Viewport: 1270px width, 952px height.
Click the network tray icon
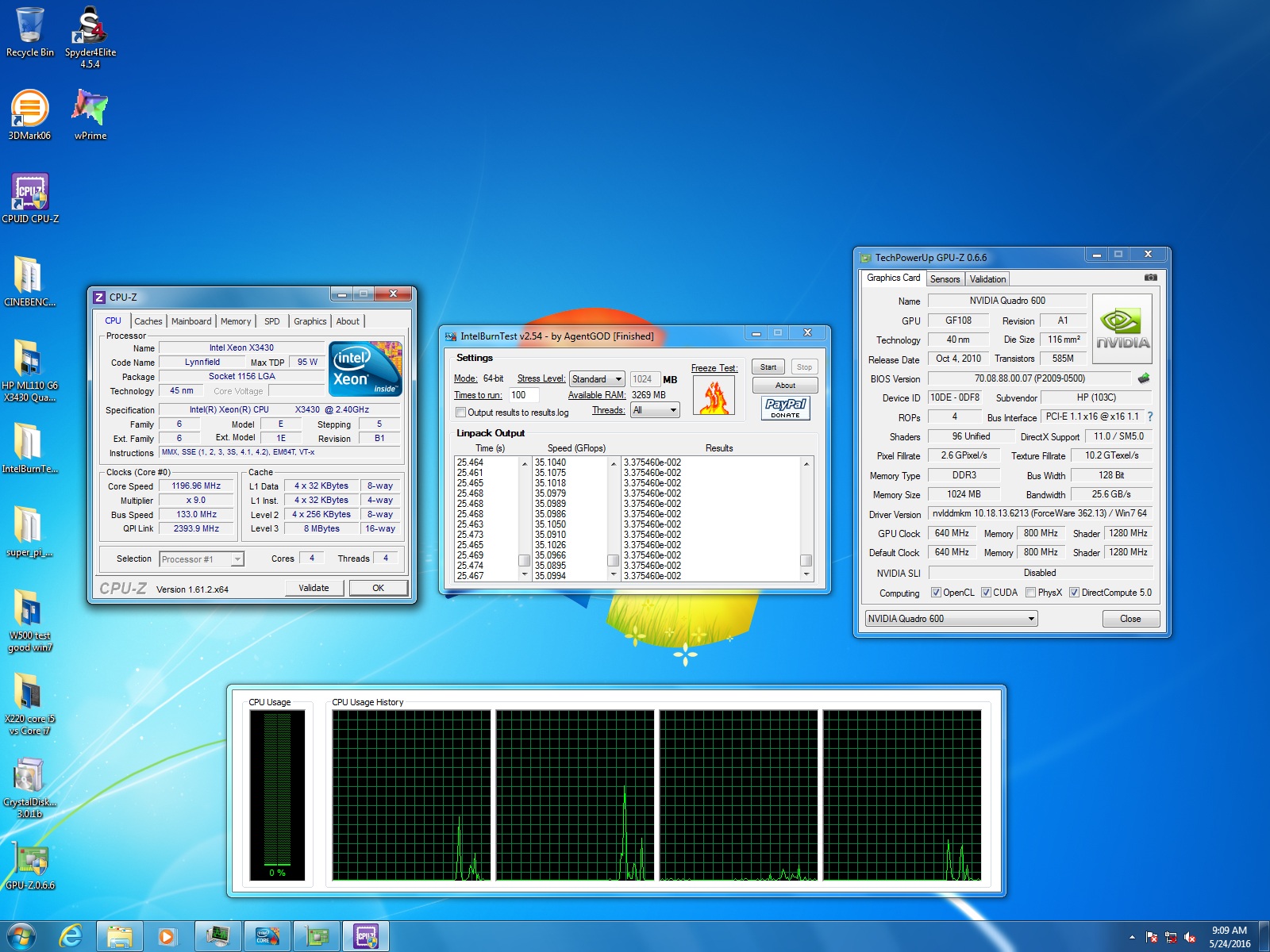(x=1171, y=937)
